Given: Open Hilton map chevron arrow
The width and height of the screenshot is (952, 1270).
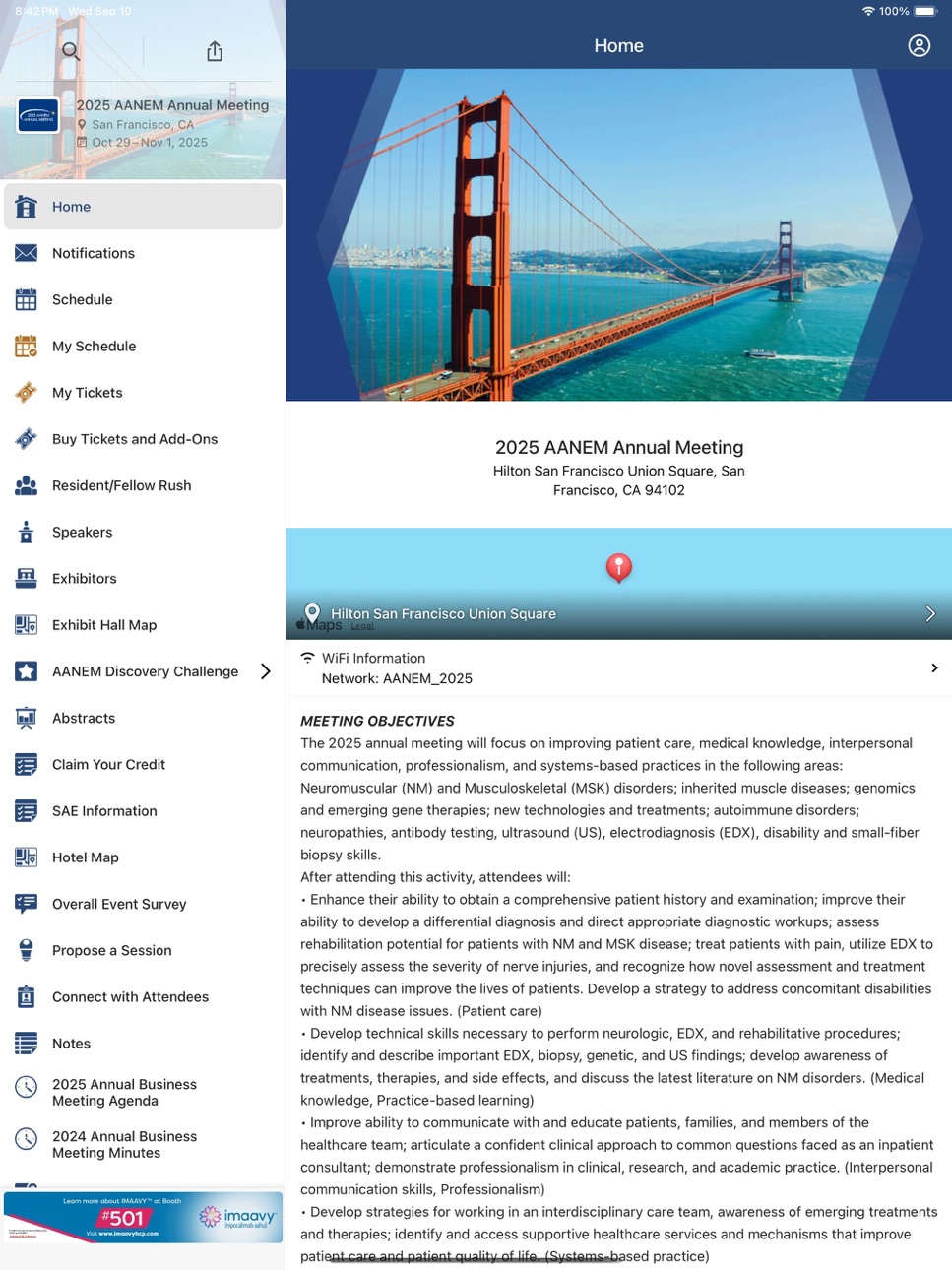Looking at the screenshot, I should 930,613.
